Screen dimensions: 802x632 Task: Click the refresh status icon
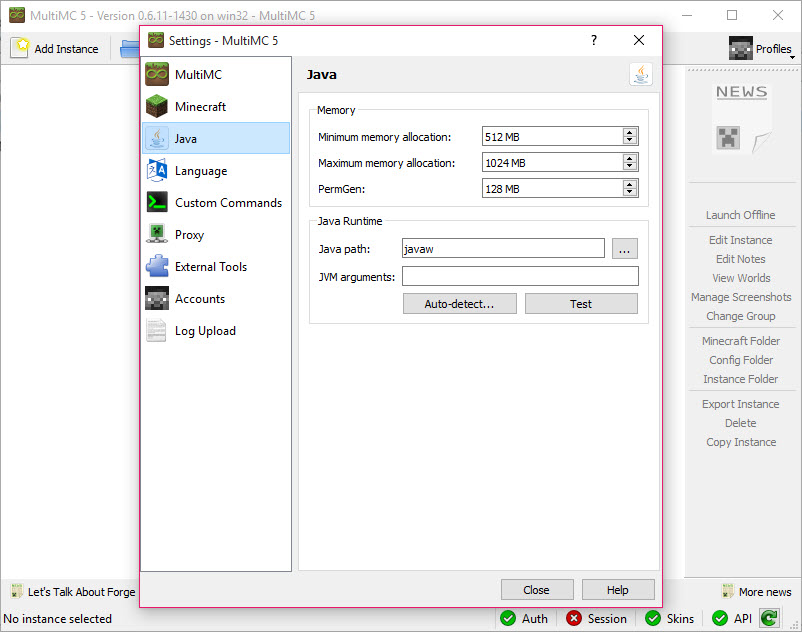[x=769, y=618]
